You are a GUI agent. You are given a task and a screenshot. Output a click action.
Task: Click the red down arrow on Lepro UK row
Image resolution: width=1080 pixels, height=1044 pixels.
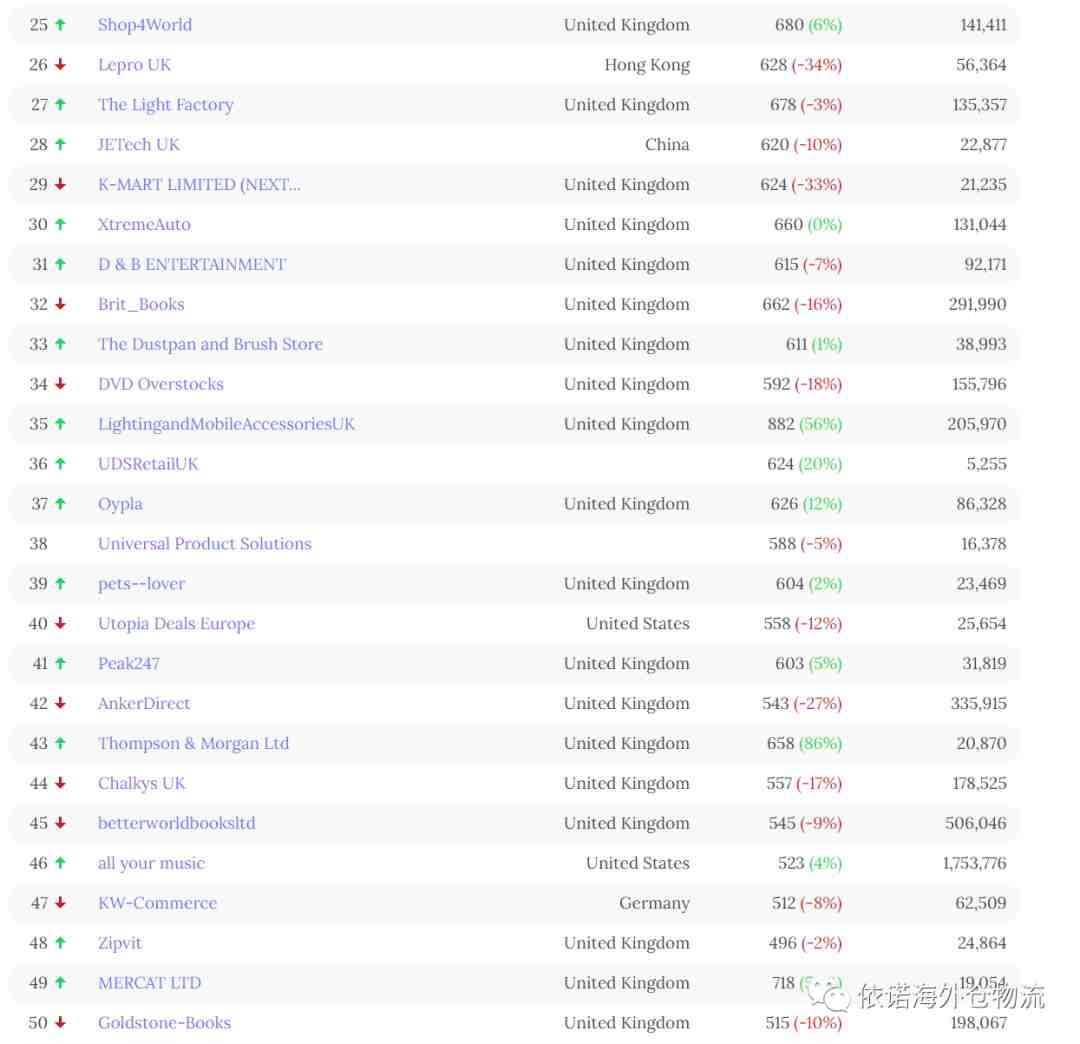[61, 65]
